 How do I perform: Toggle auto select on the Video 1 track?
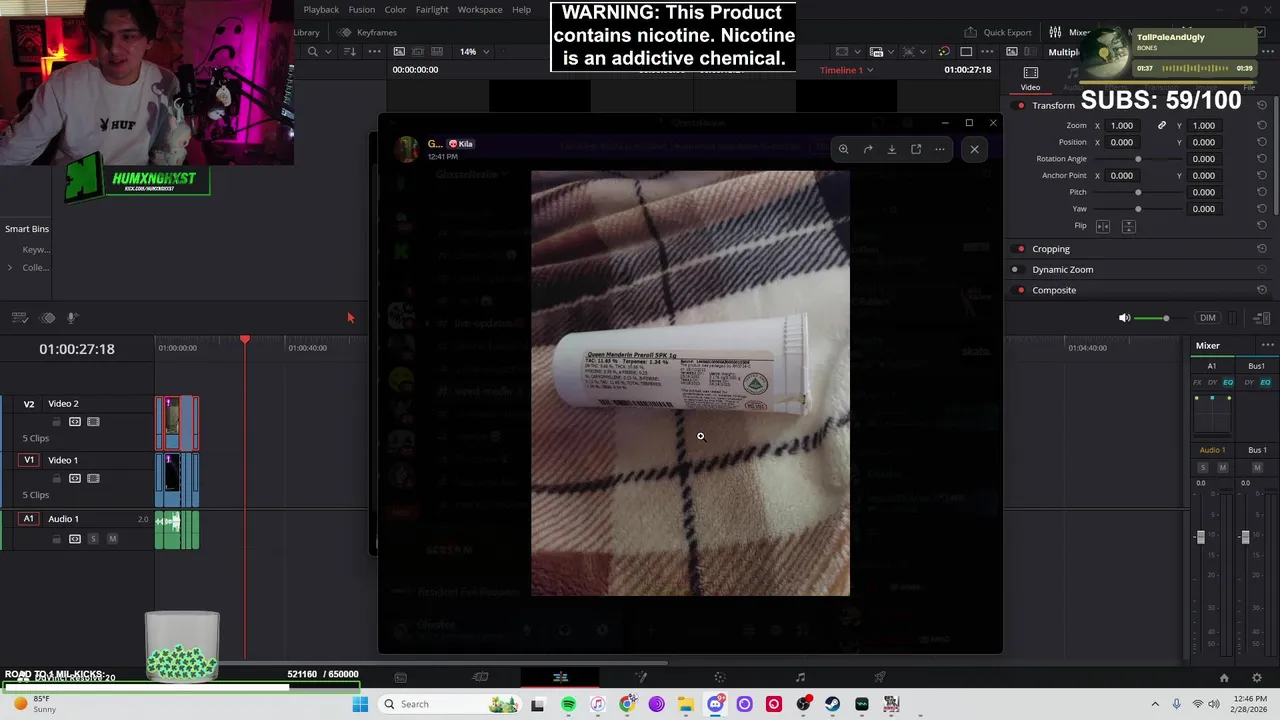point(75,478)
